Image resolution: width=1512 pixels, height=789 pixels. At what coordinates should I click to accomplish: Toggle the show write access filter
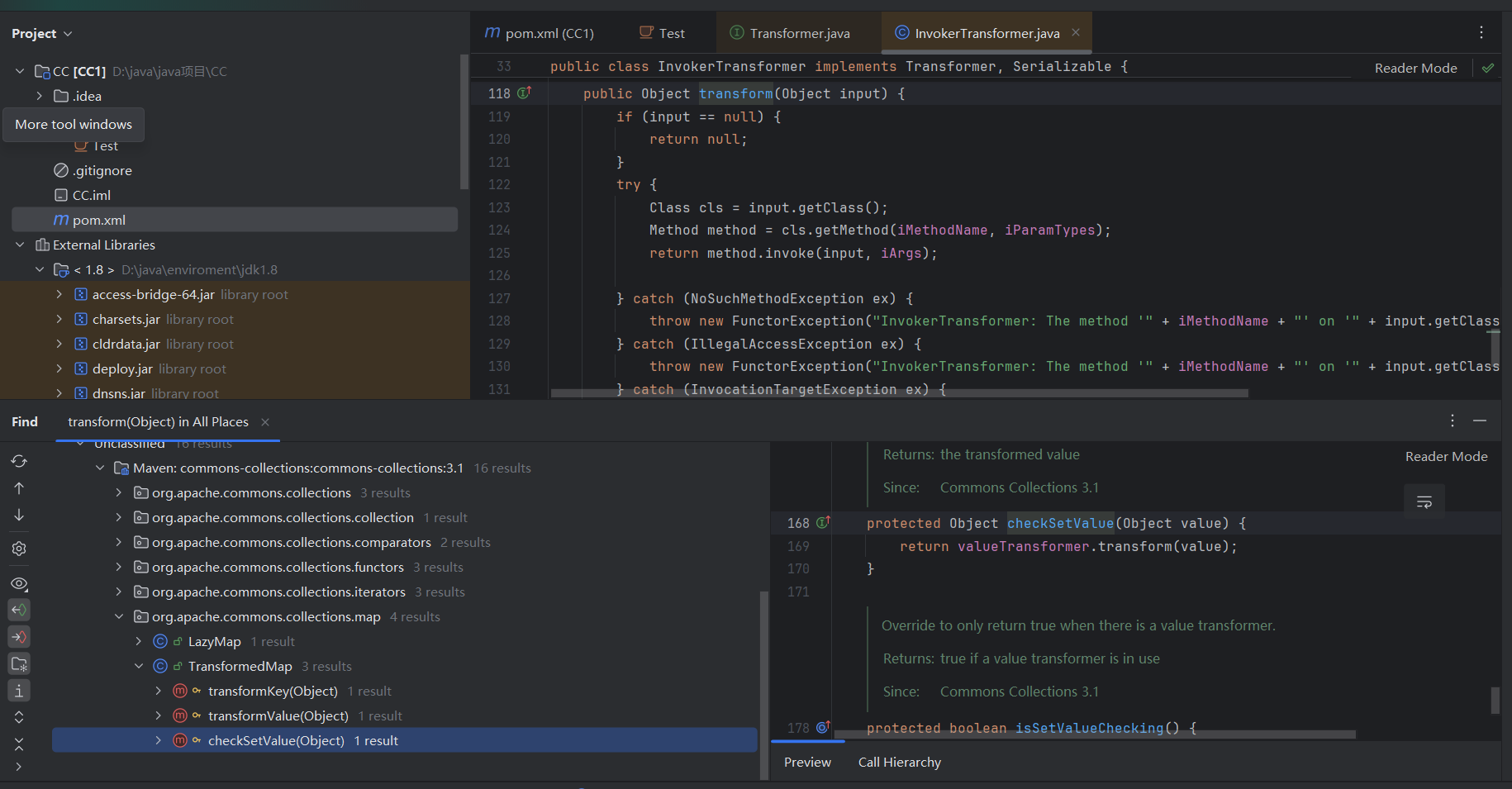click(x=19, y=636)
